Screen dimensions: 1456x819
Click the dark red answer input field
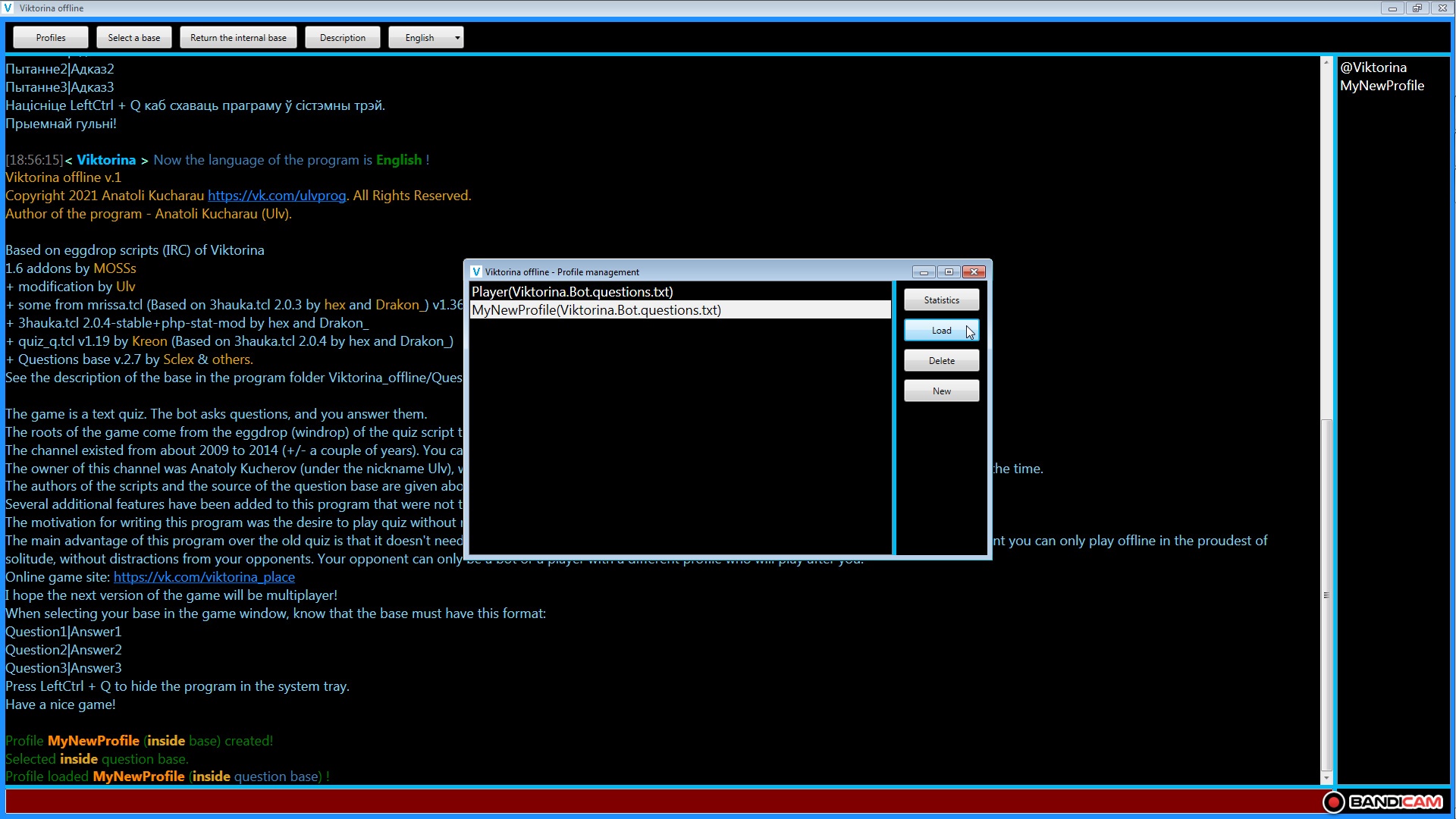(x=660, y=802)
